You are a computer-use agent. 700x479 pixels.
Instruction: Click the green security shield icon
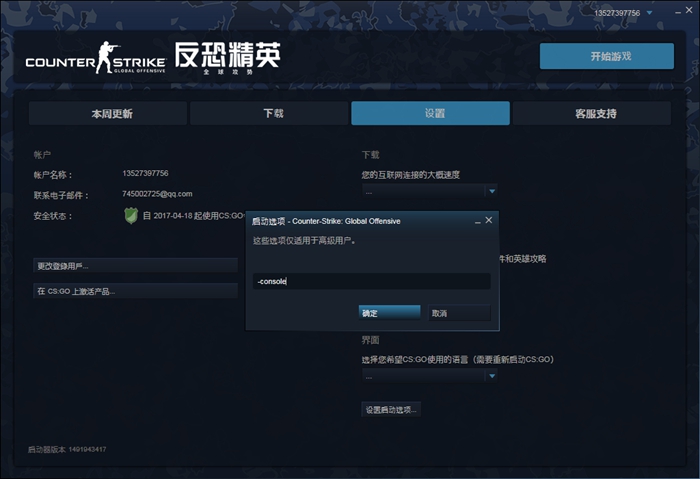coord(130,215)
